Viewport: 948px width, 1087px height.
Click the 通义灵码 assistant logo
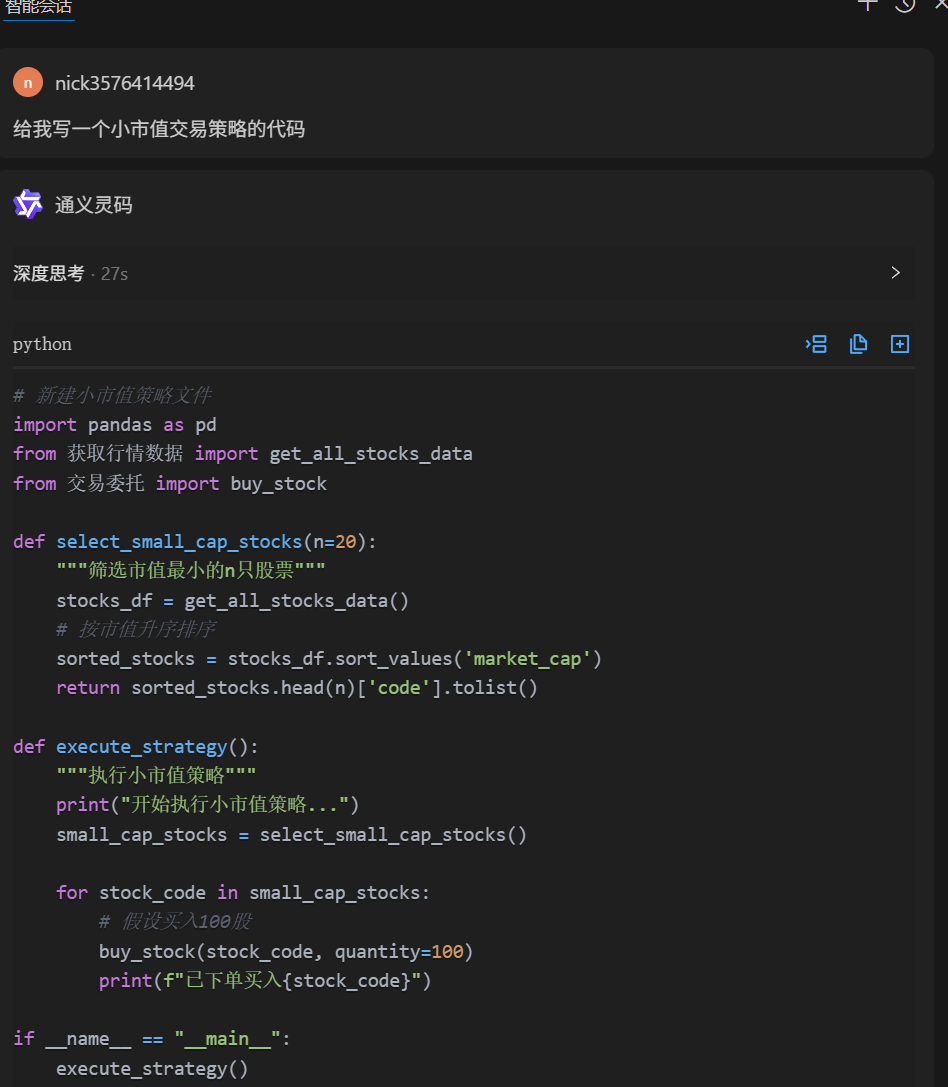pos(28,204)
